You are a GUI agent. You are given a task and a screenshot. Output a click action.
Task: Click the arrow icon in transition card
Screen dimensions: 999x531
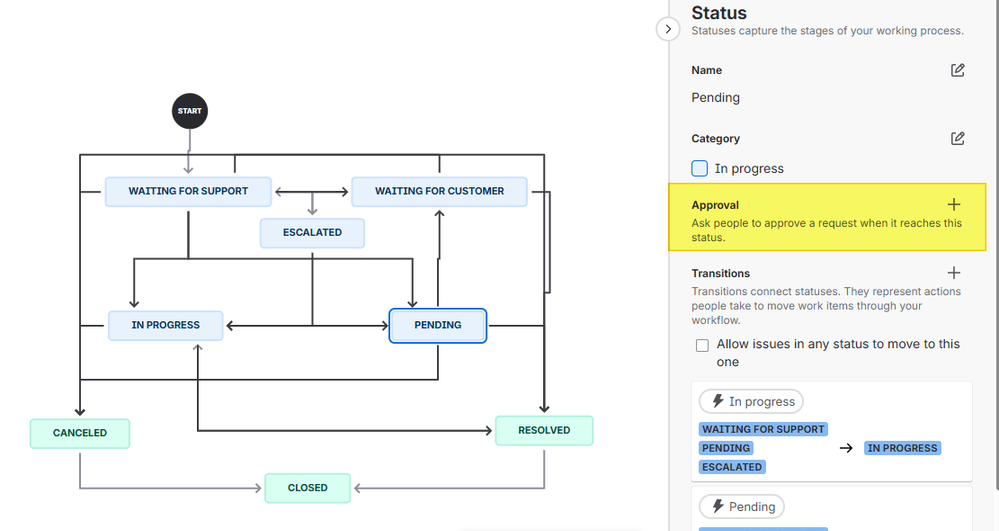(x=845, y=448)
